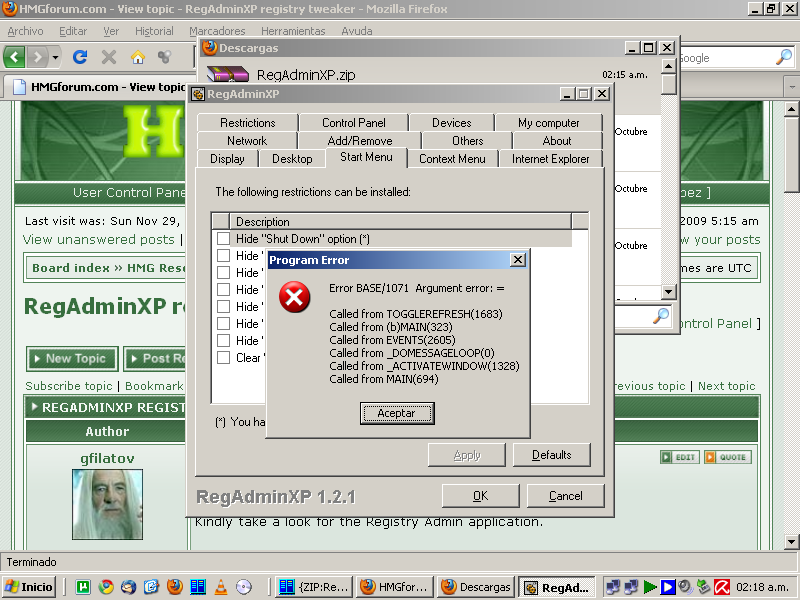Tick the checkbox of the fourth restriction row
Screen dimensions: 800x600
pyautogui.click(x=223, y=289)
